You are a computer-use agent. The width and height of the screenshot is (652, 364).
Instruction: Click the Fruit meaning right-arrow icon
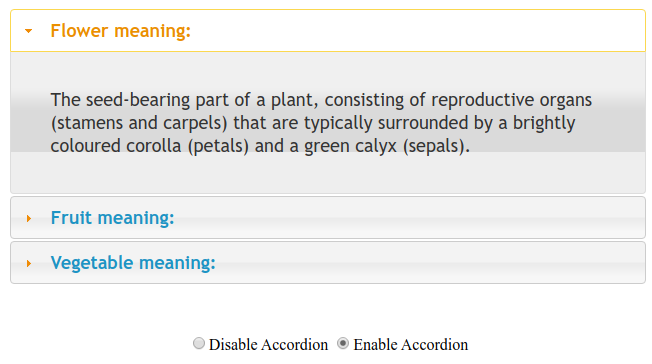click(x=29, y=218)
